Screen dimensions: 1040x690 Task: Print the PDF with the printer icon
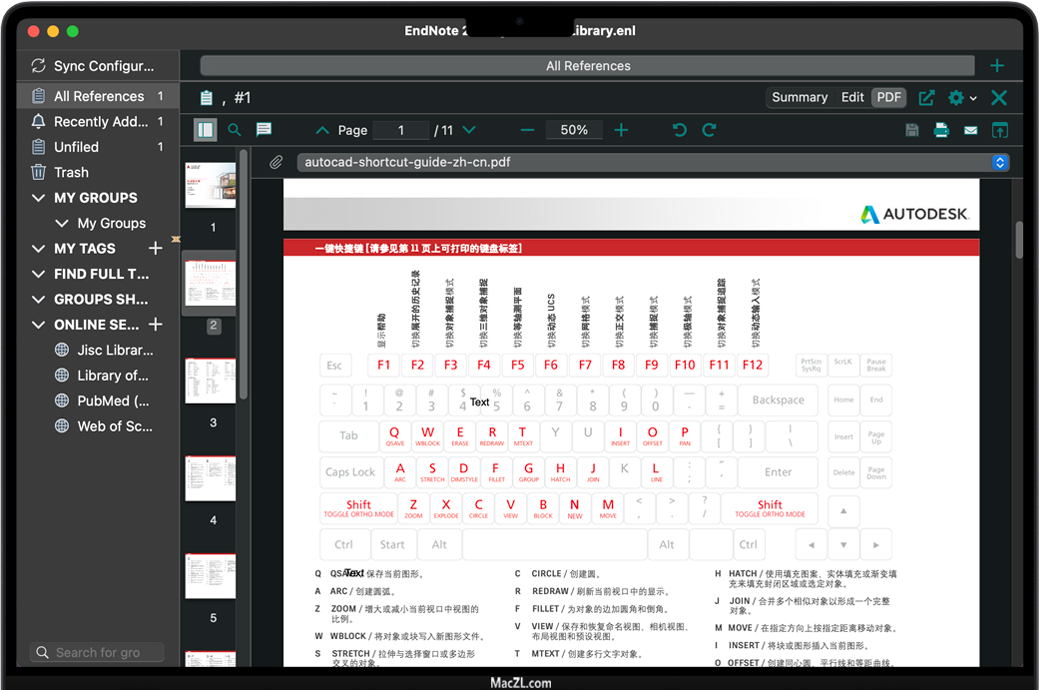point(941,130)
